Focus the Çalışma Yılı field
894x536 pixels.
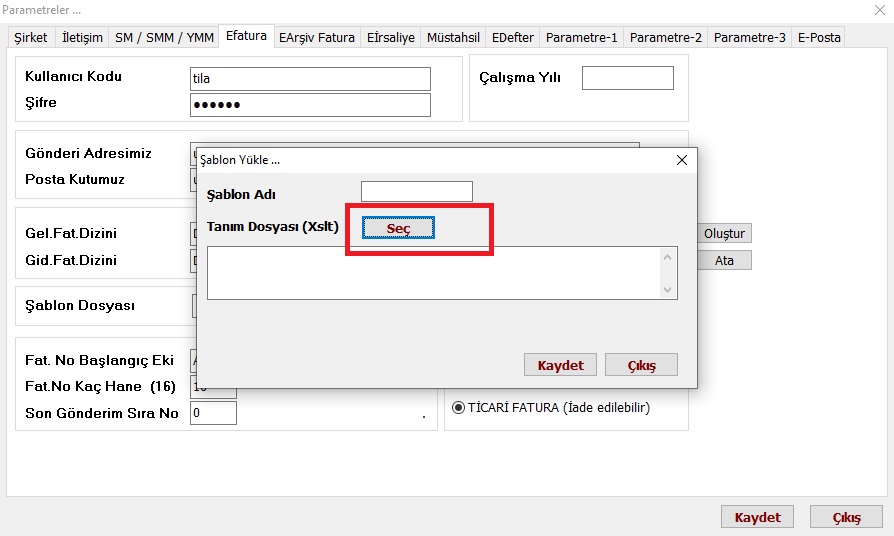click(x=627, y=78)
